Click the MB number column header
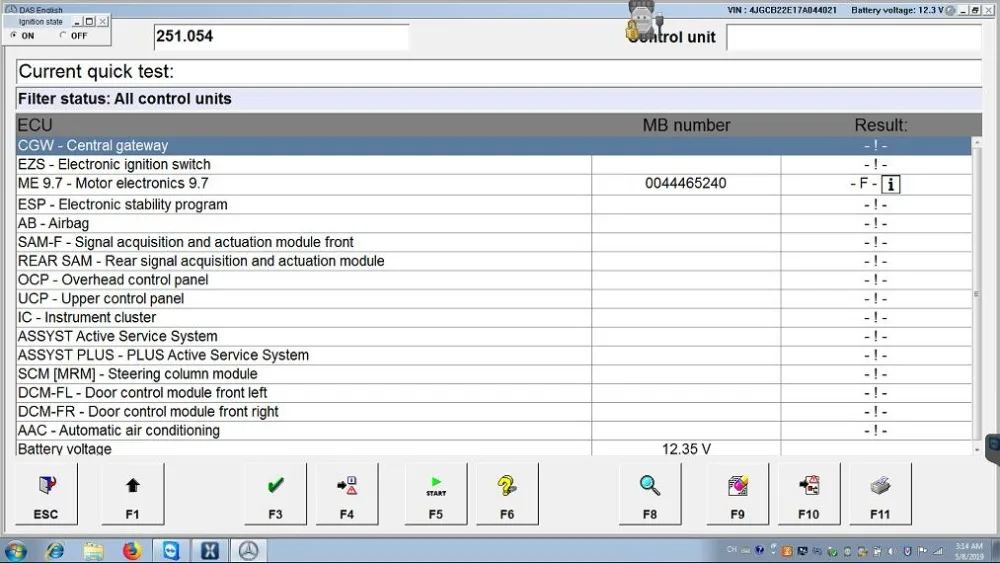Image resolution: width=1000 pixels, height=563 pixels. [686, 125]
